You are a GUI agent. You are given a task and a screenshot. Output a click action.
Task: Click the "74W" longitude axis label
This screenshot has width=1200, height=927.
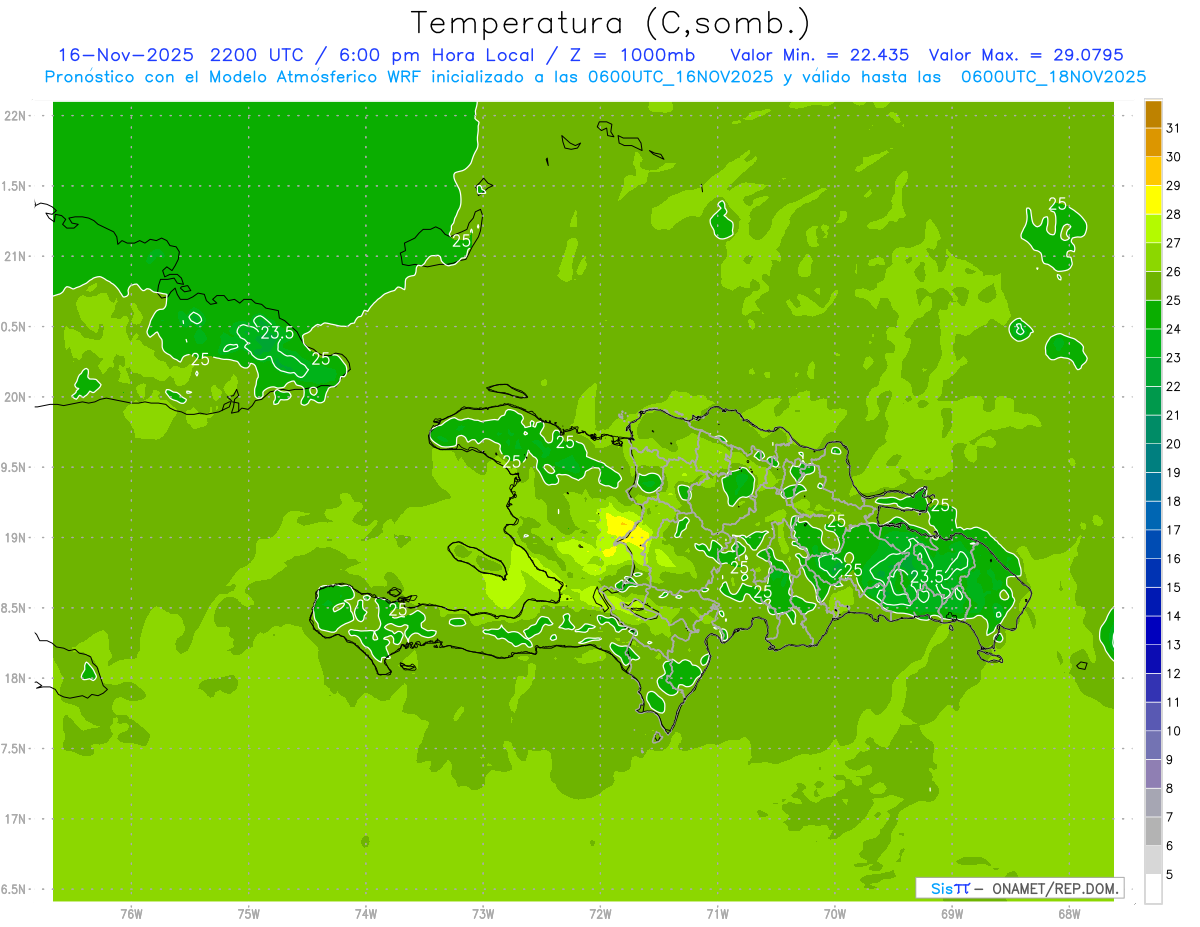coord(366,913)
